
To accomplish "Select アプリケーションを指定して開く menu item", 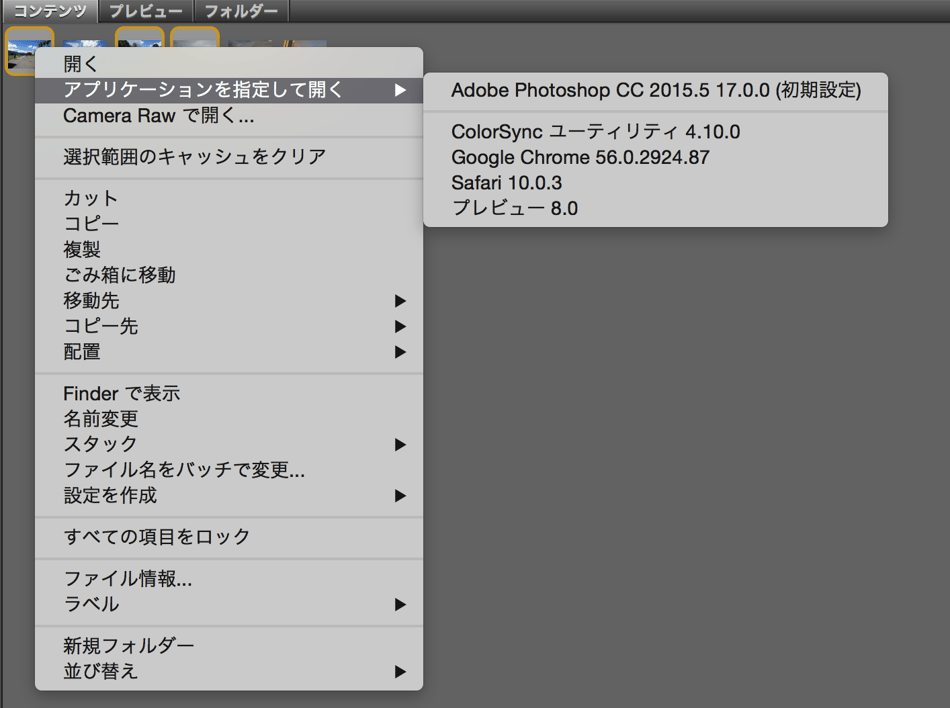I will tap(229, 90).
